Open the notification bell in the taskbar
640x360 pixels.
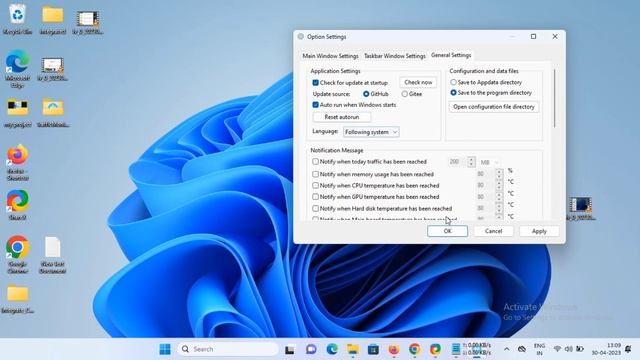click(x=628, y=349)
